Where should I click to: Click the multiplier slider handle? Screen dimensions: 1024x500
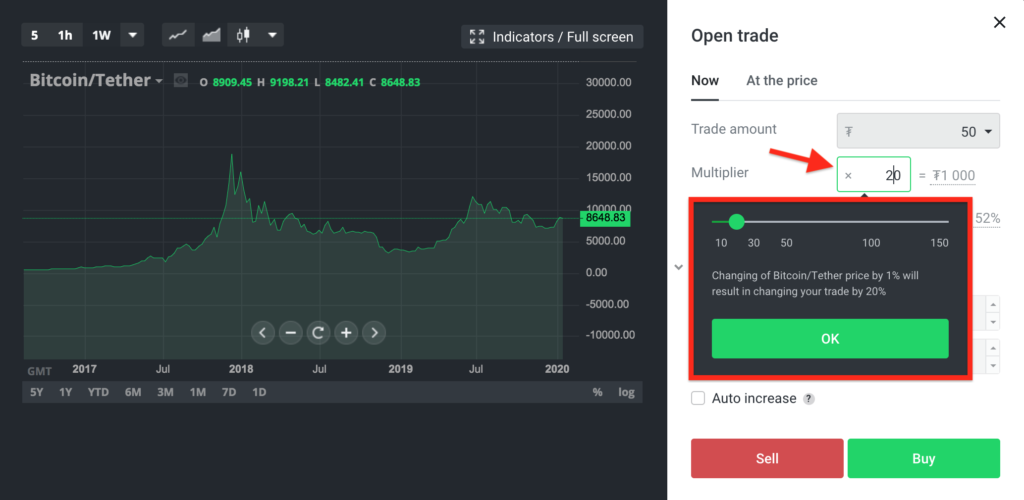coord(736,222)
